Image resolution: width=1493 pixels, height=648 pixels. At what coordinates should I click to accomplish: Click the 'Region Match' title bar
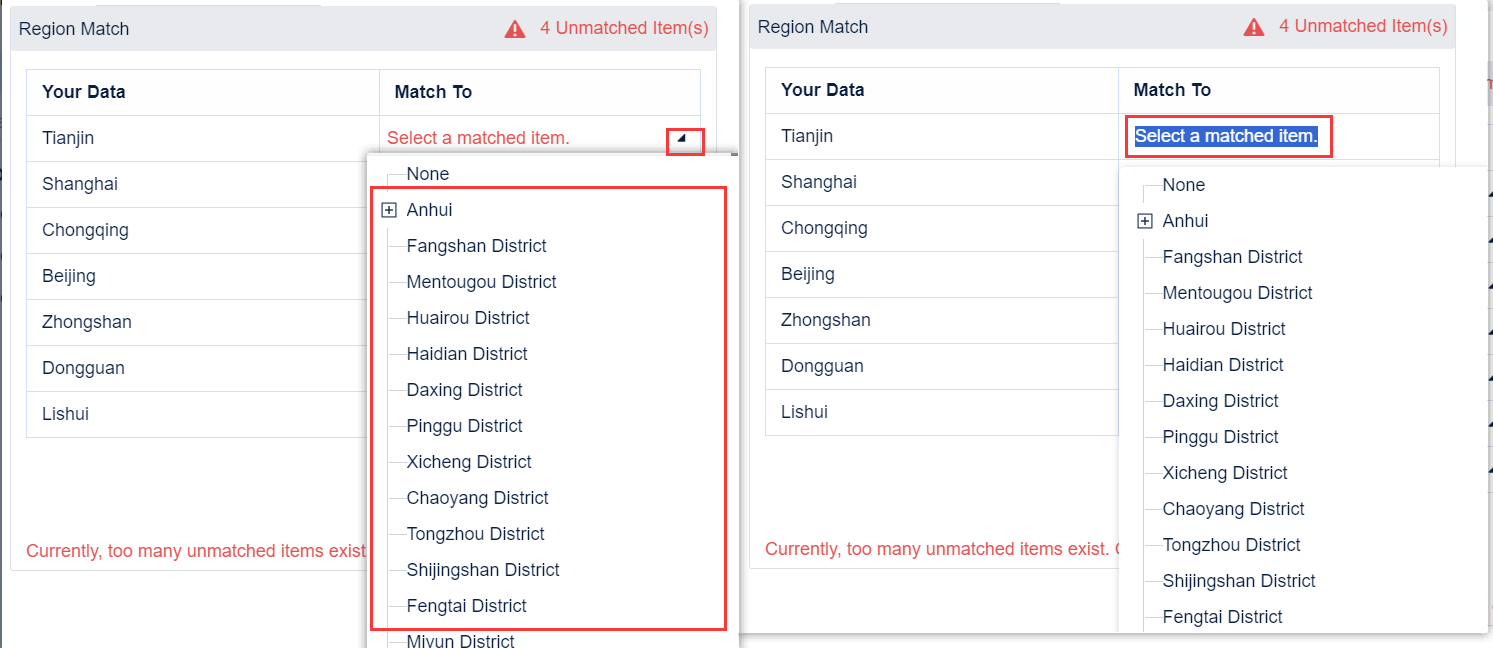74,28
